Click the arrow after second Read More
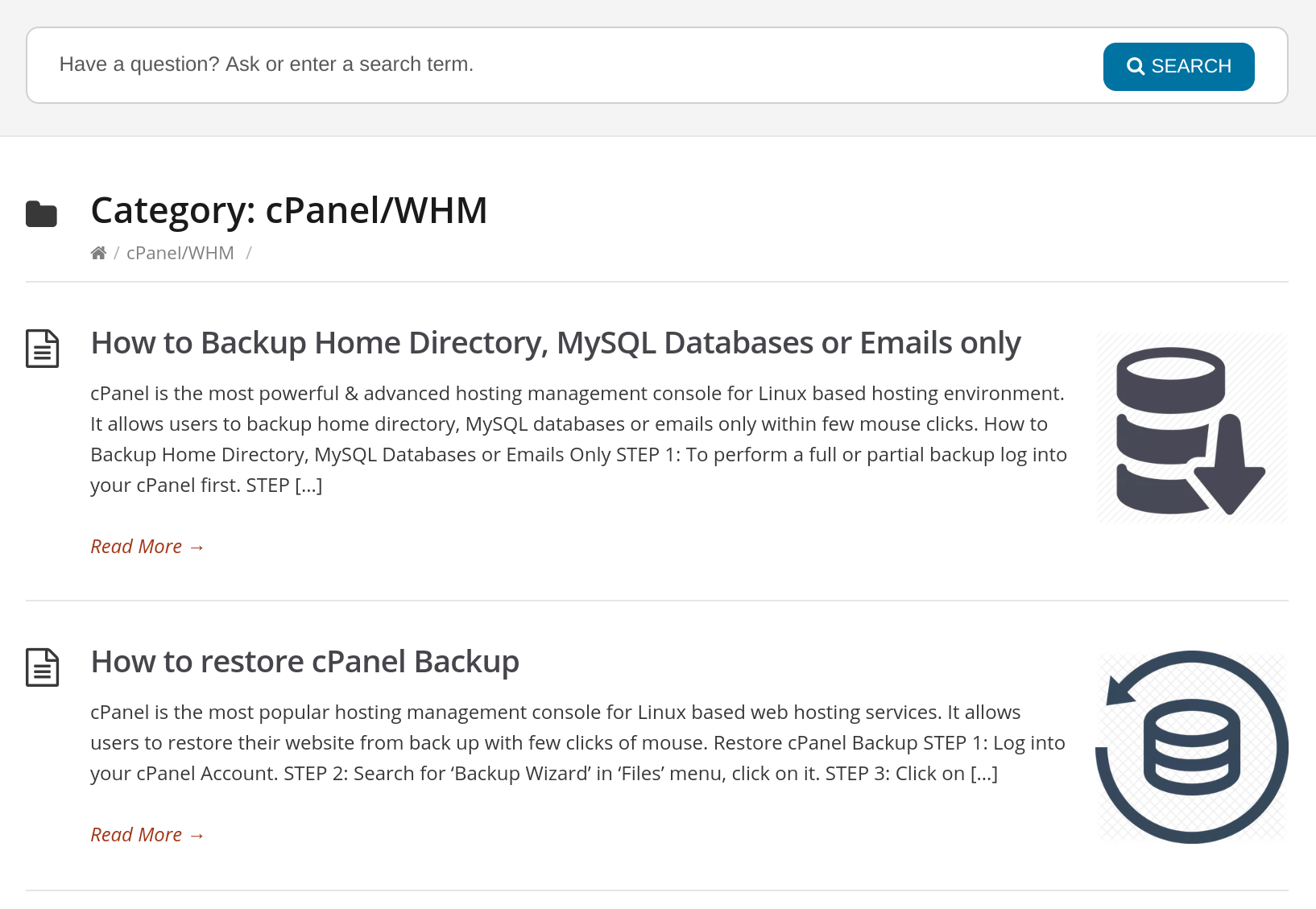 (x=197, y=836)
